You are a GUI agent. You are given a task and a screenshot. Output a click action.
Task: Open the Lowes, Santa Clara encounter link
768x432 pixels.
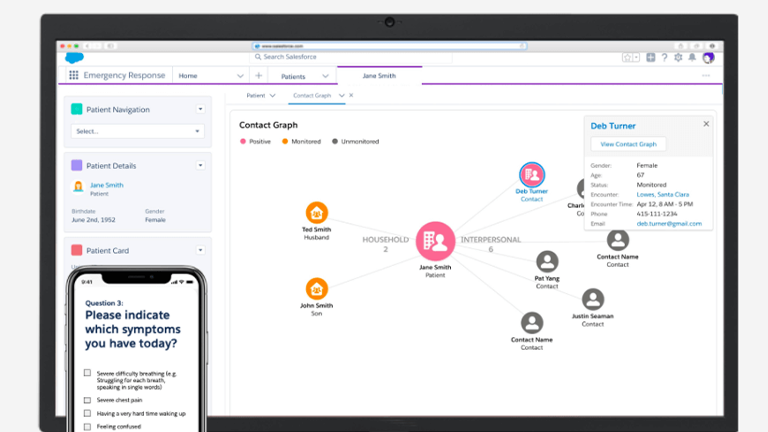(x=663, y=194)
